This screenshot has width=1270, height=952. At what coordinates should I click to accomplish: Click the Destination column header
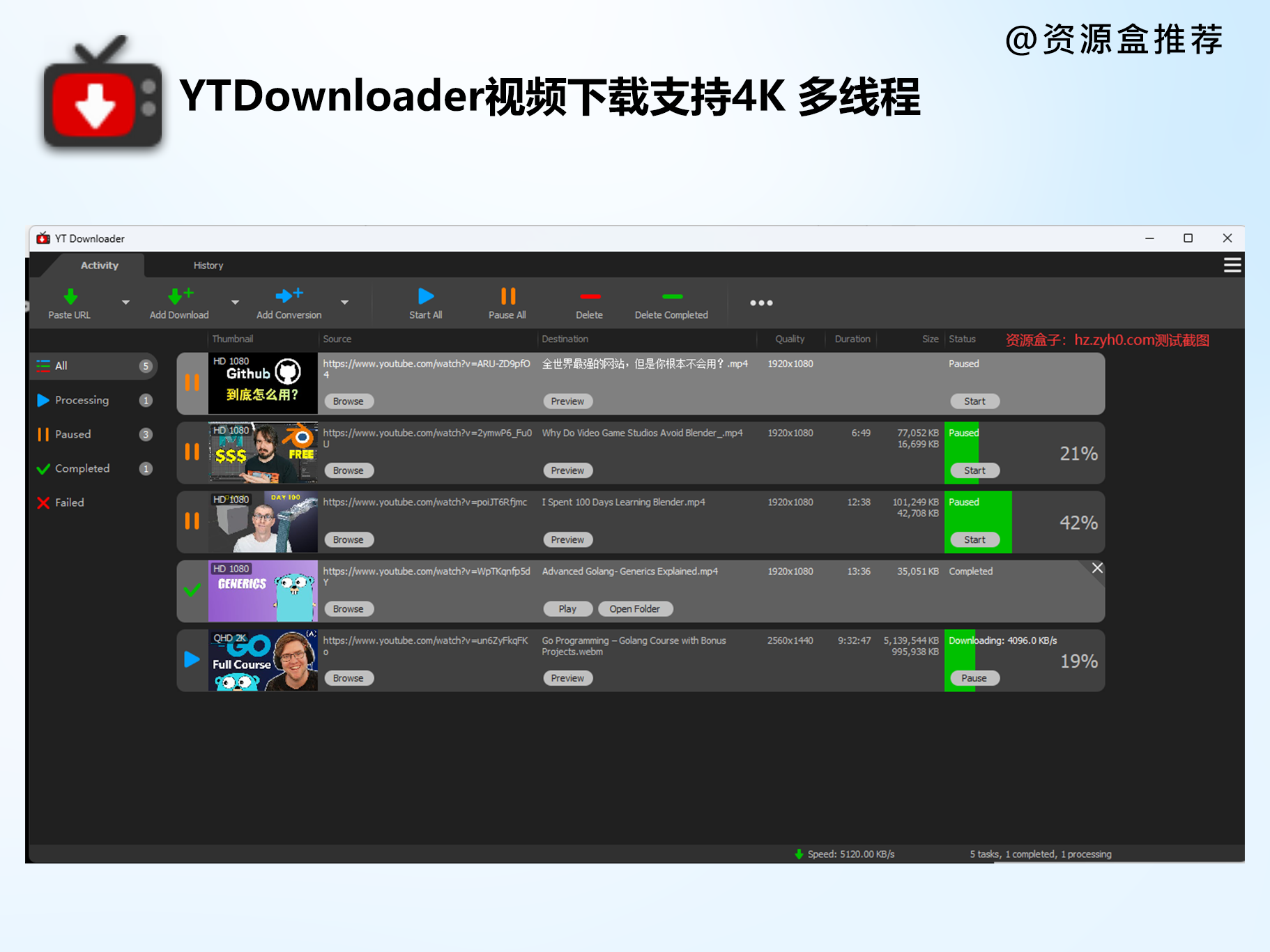click(x=565, y=339)
